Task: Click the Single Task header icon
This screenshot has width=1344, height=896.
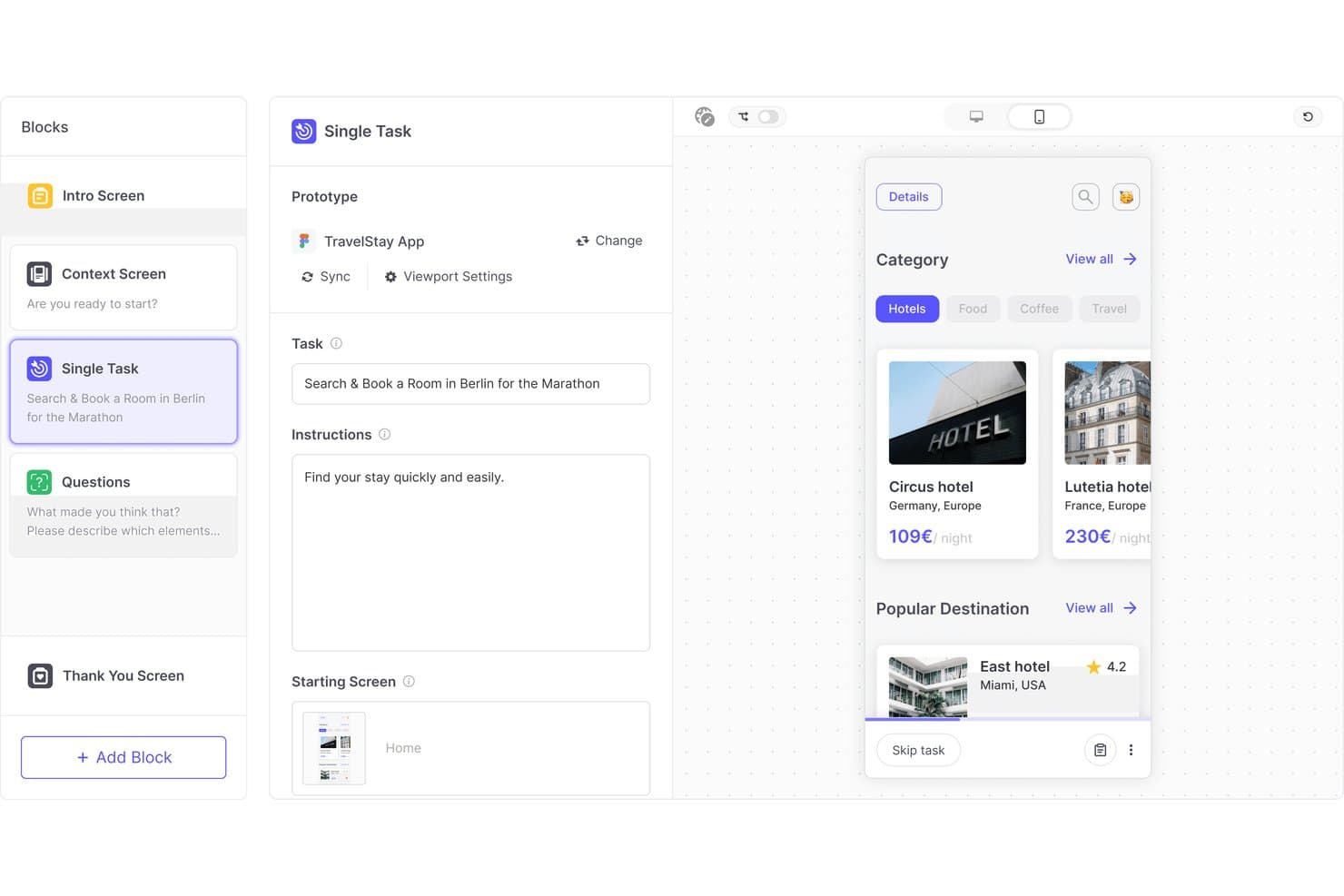Action: coord(303,131)
